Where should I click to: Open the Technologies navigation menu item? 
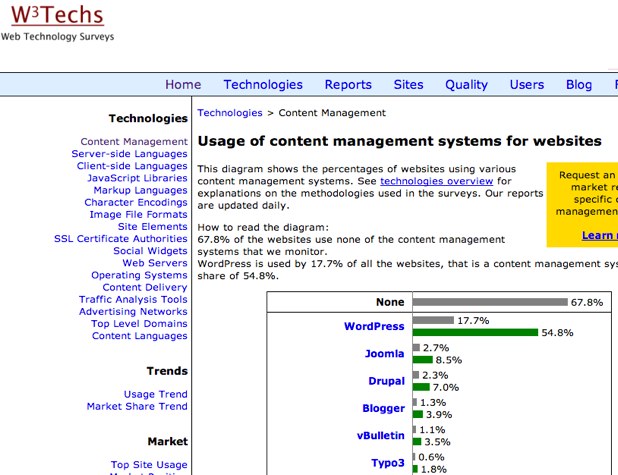(263, 85)
